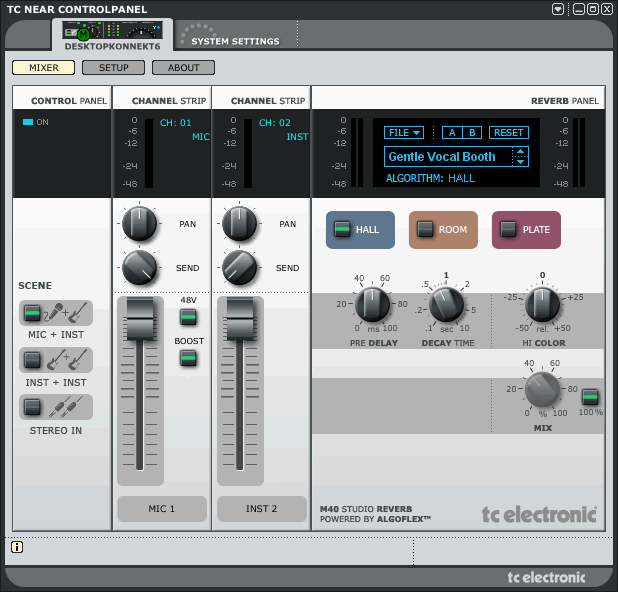Click the stereo jack plugs scene icon
Image resolution: width=618 pixels, height=592 pixels.
(66, 407)
